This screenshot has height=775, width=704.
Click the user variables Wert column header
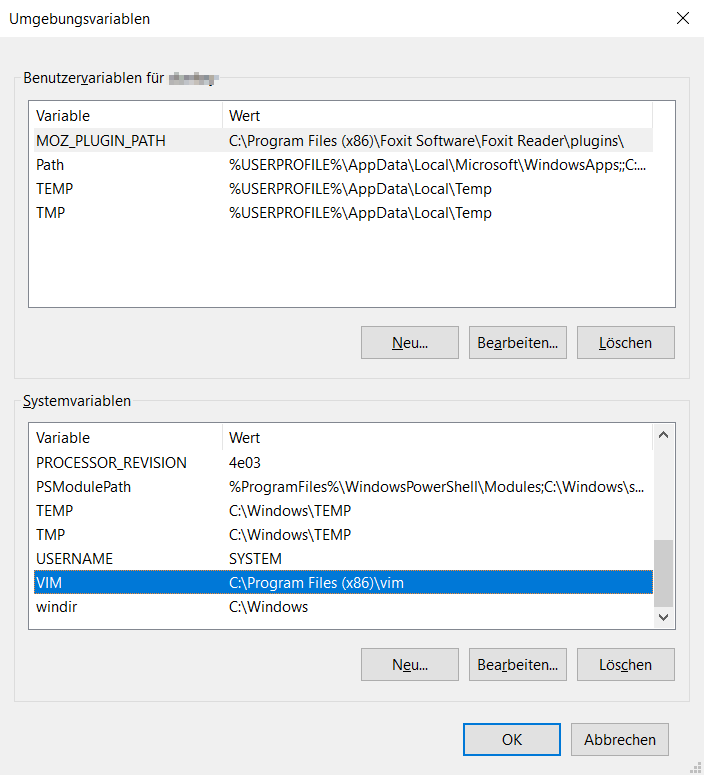[438, 116]
